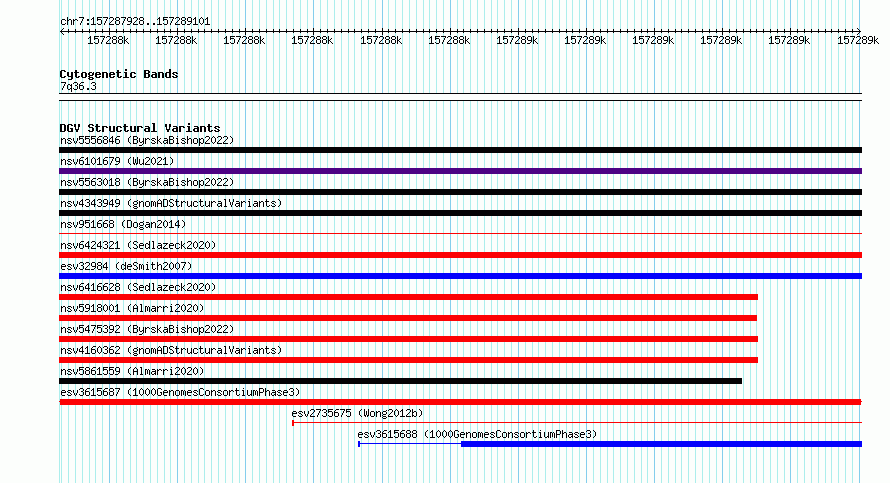Click the ruler's left arrowhead
890x483 pixels.
click(x=62, y=32)
